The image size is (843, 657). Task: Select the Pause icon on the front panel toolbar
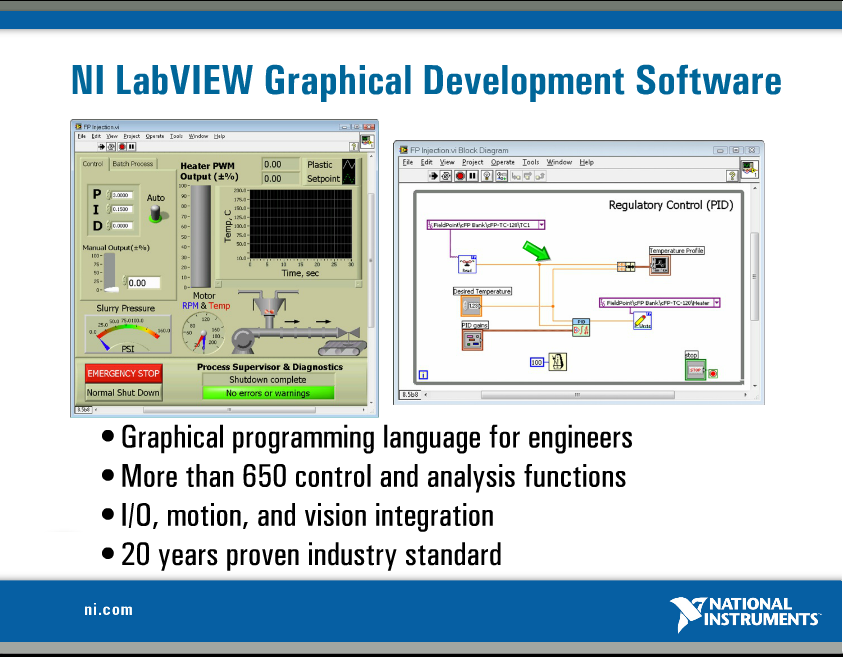(x=130, y=145)
